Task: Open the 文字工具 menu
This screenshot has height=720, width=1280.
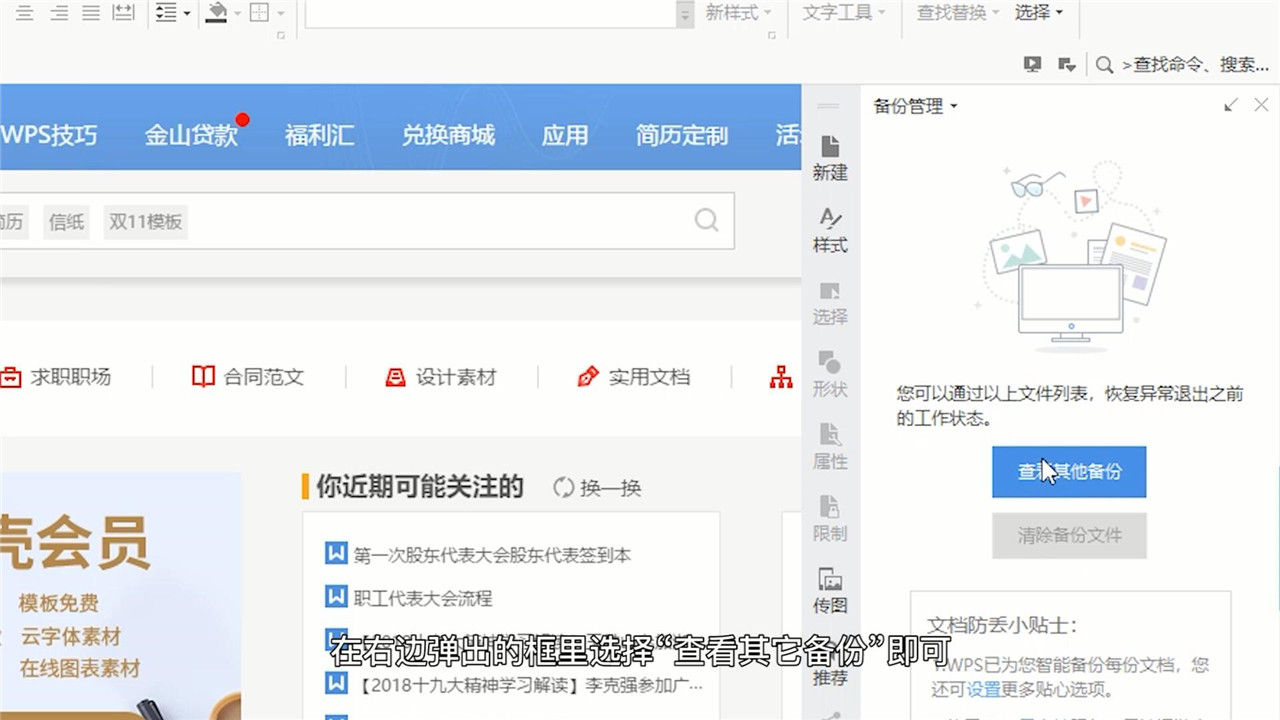Action: [x=843, y=14]
